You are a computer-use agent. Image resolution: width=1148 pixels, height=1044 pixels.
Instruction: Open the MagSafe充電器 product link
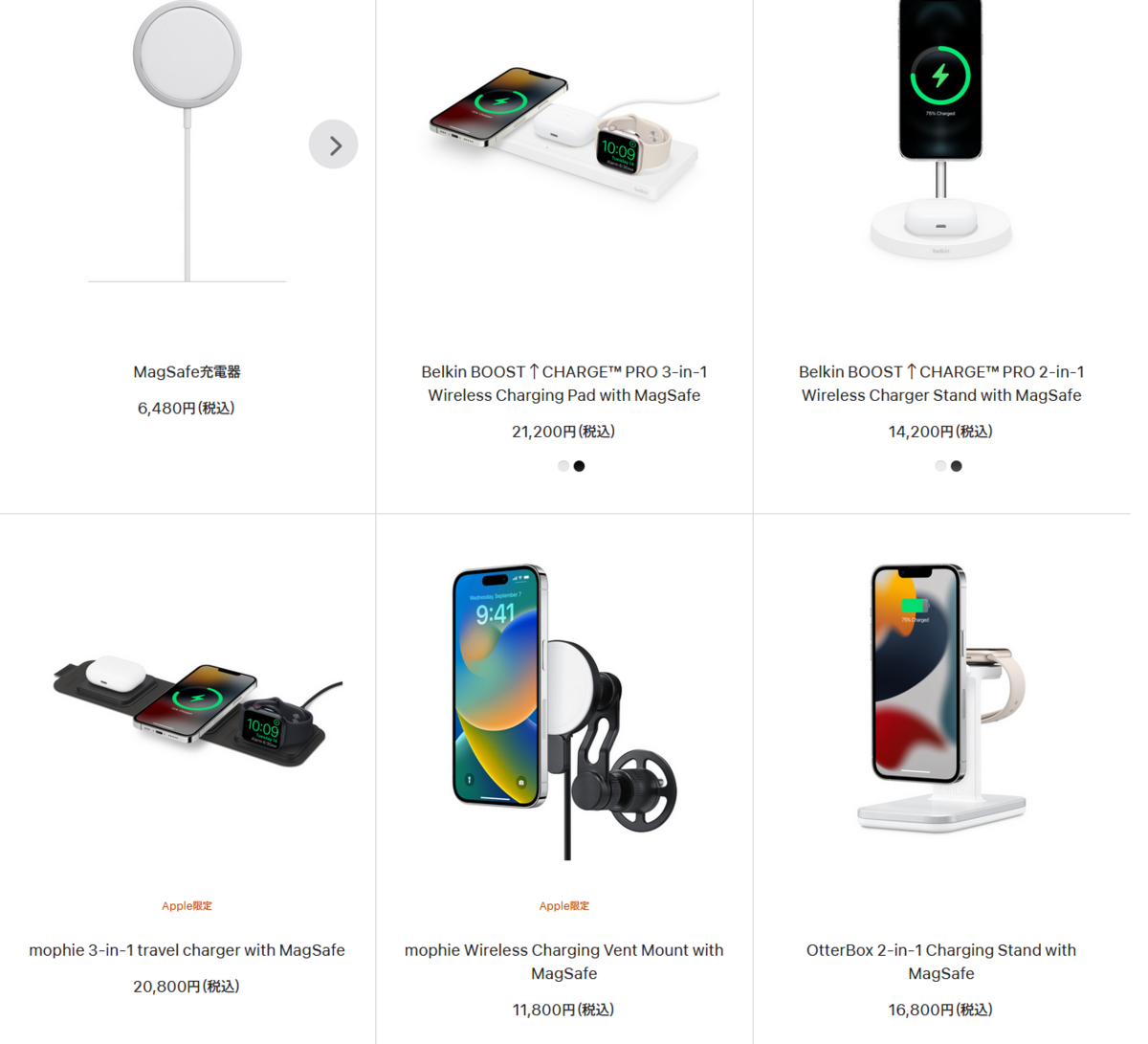[187, 372]
